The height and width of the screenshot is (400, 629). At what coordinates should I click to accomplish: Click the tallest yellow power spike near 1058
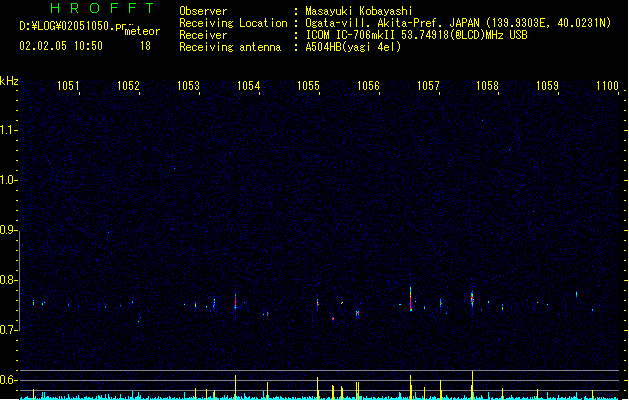pos(473,384)
